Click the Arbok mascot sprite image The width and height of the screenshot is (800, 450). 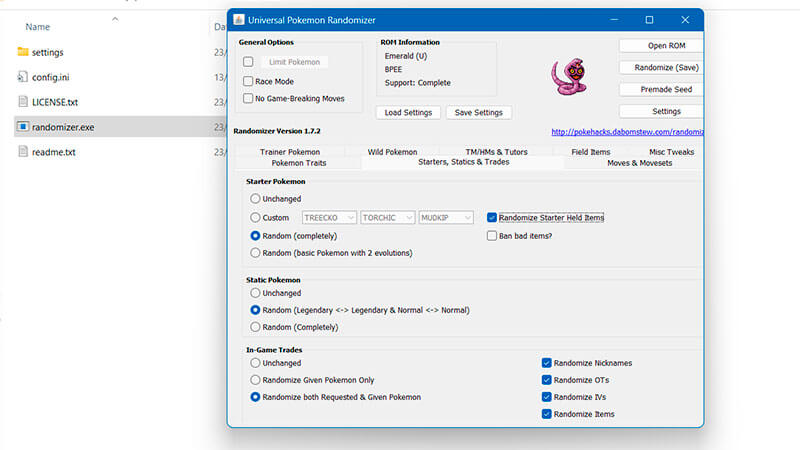[x=569, y=77]
